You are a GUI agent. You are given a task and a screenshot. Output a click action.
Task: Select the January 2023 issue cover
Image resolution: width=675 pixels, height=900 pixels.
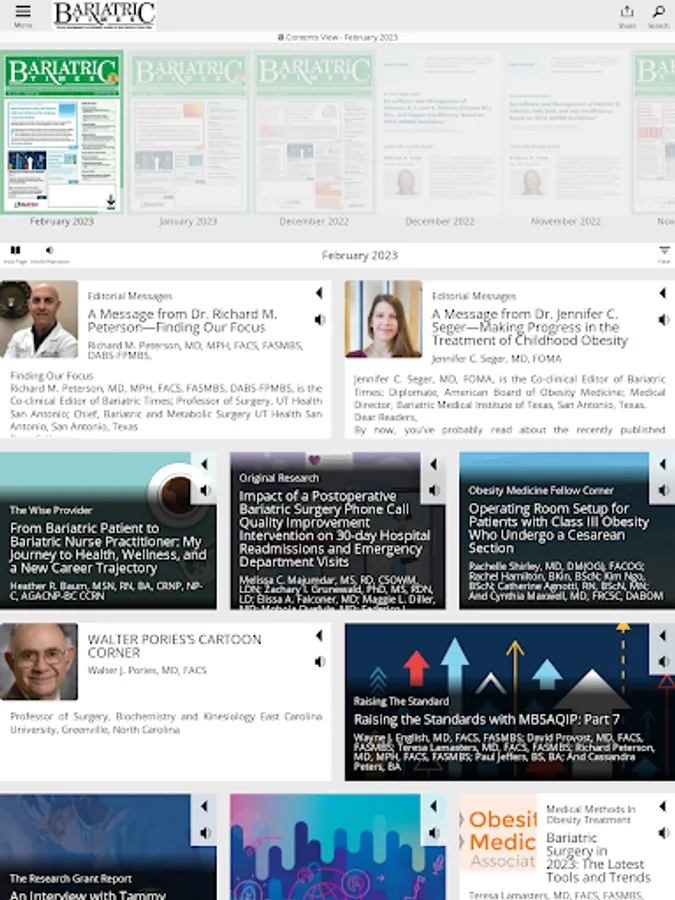188,132
